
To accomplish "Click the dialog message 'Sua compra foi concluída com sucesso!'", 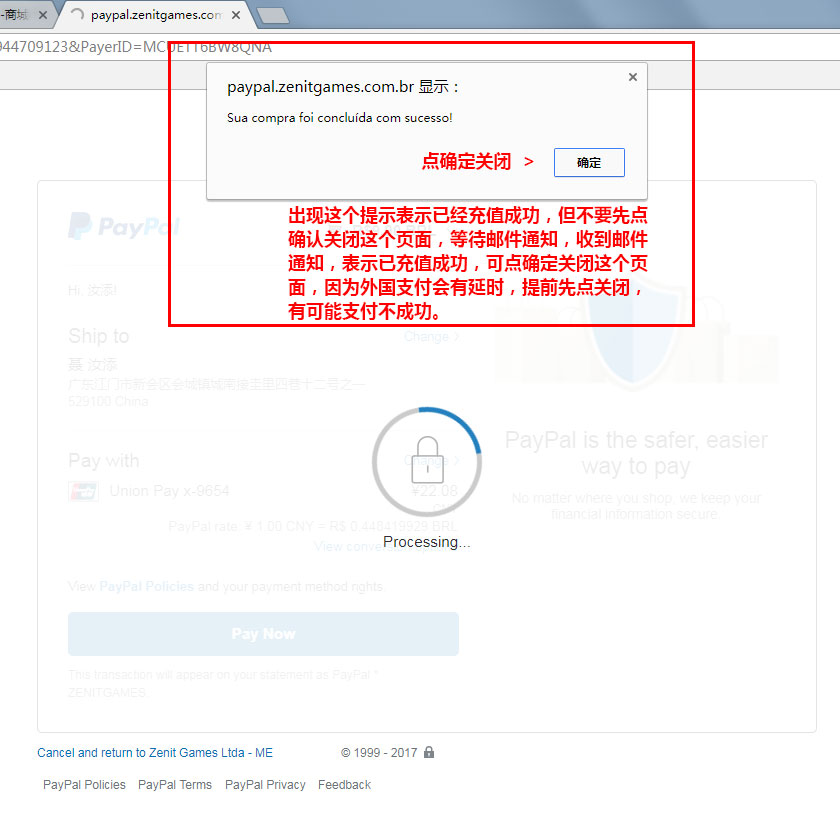I will pos(340,118).
